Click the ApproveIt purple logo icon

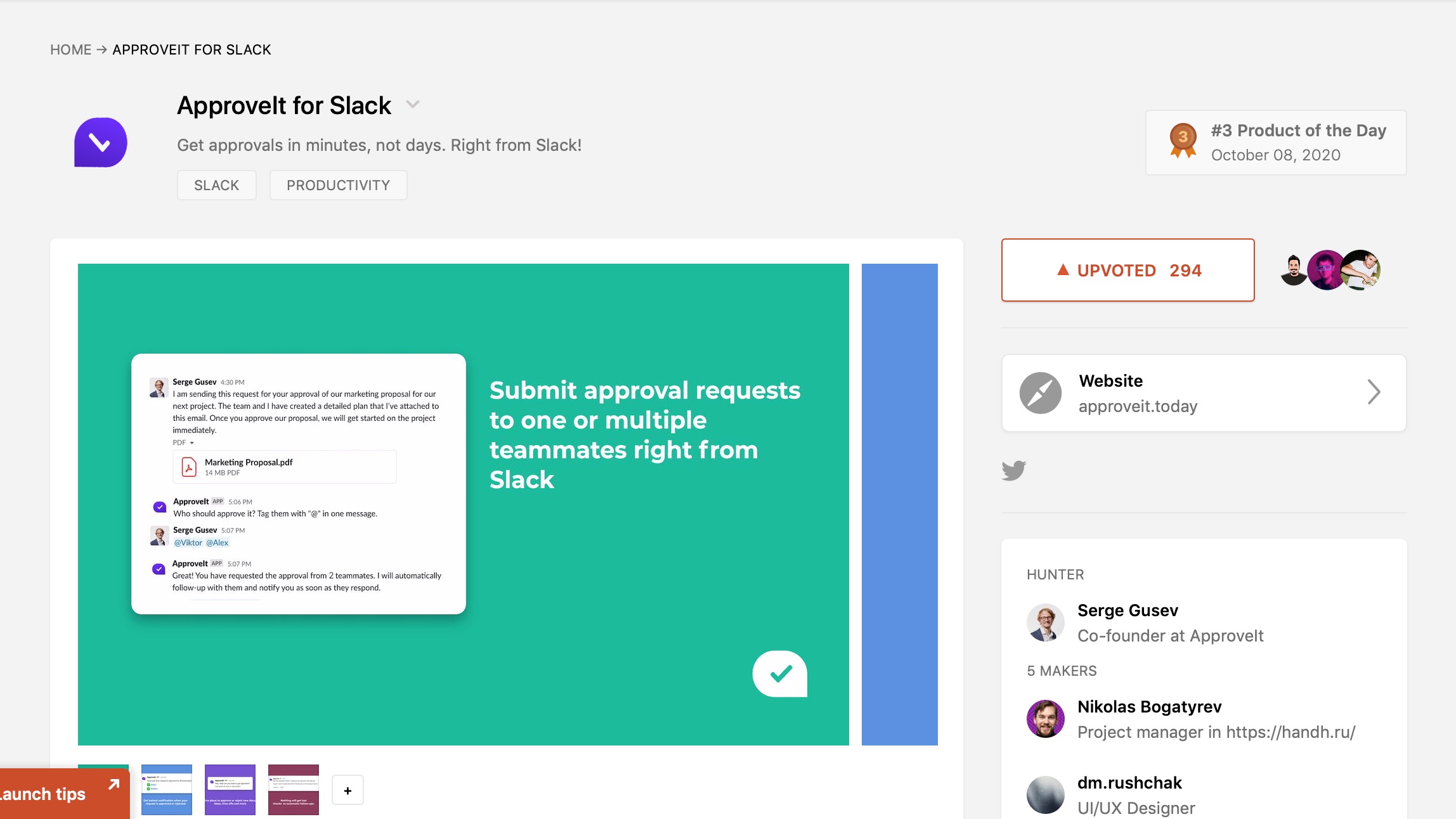[x=100, y=142]
